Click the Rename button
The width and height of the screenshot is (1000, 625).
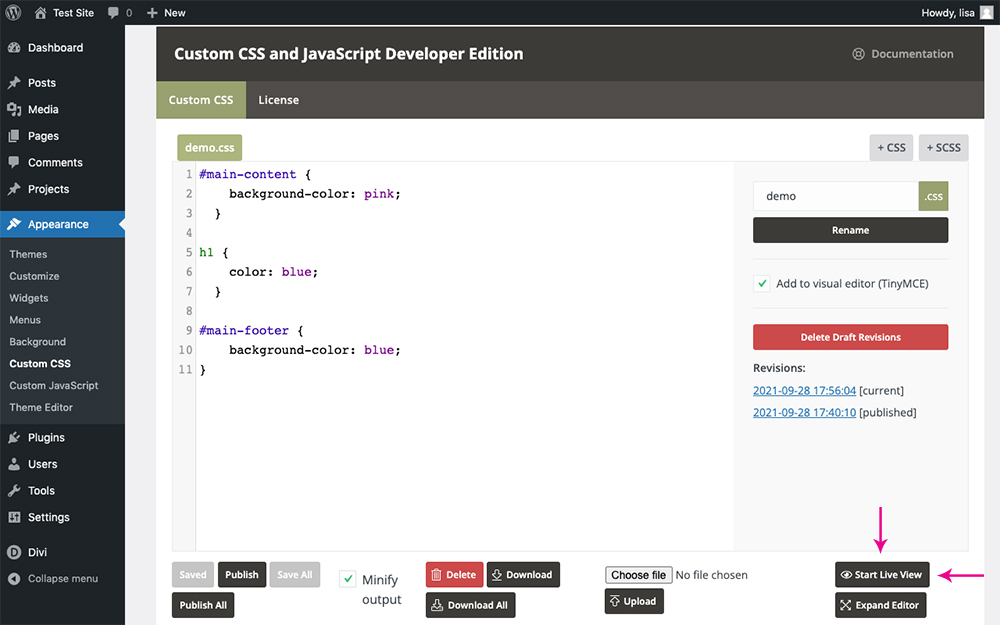[850, 230]
